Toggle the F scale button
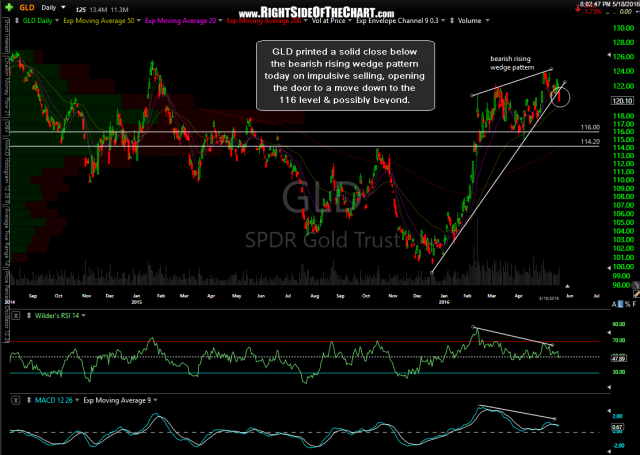This screenshot has width=640, height=455. [x=634, y=304]
